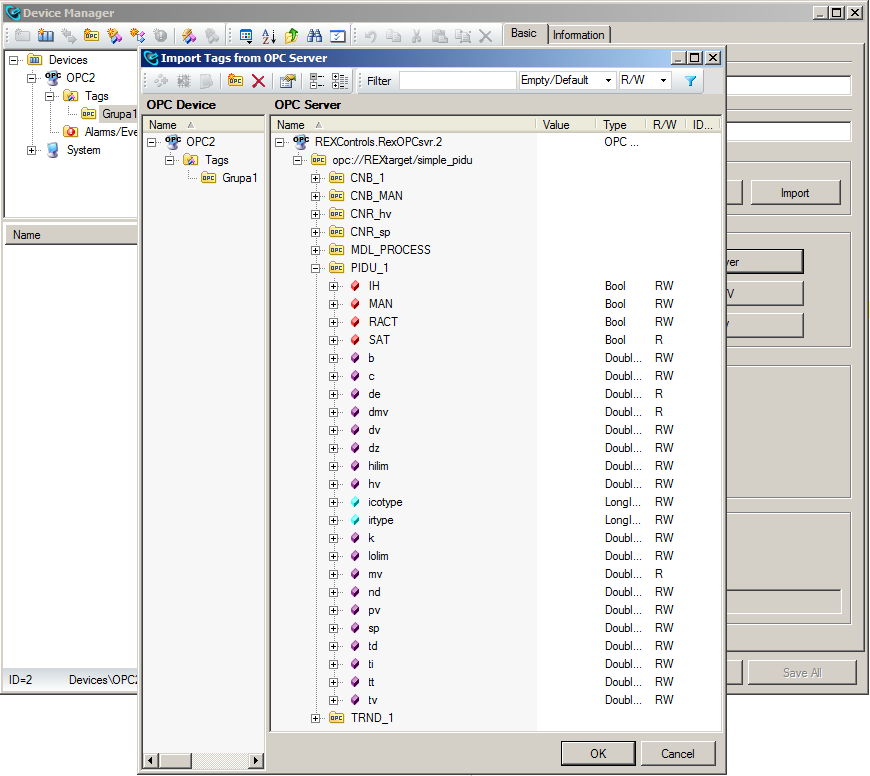
Task: Click the Cancel button
Action: (x=678, y=753)
